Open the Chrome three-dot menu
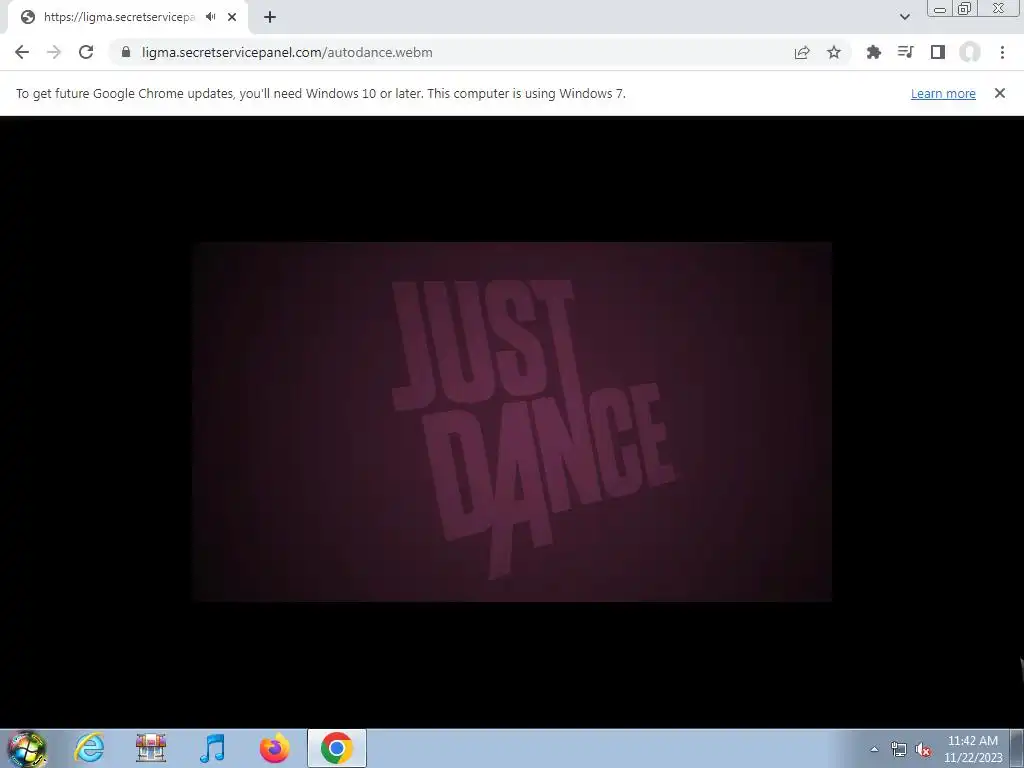Screen dimensions: 1024x768 click(1002, 52)
